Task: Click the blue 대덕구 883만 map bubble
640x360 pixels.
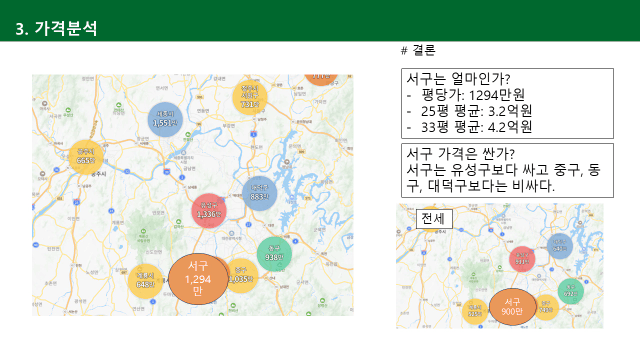Action: pos(260,193)
